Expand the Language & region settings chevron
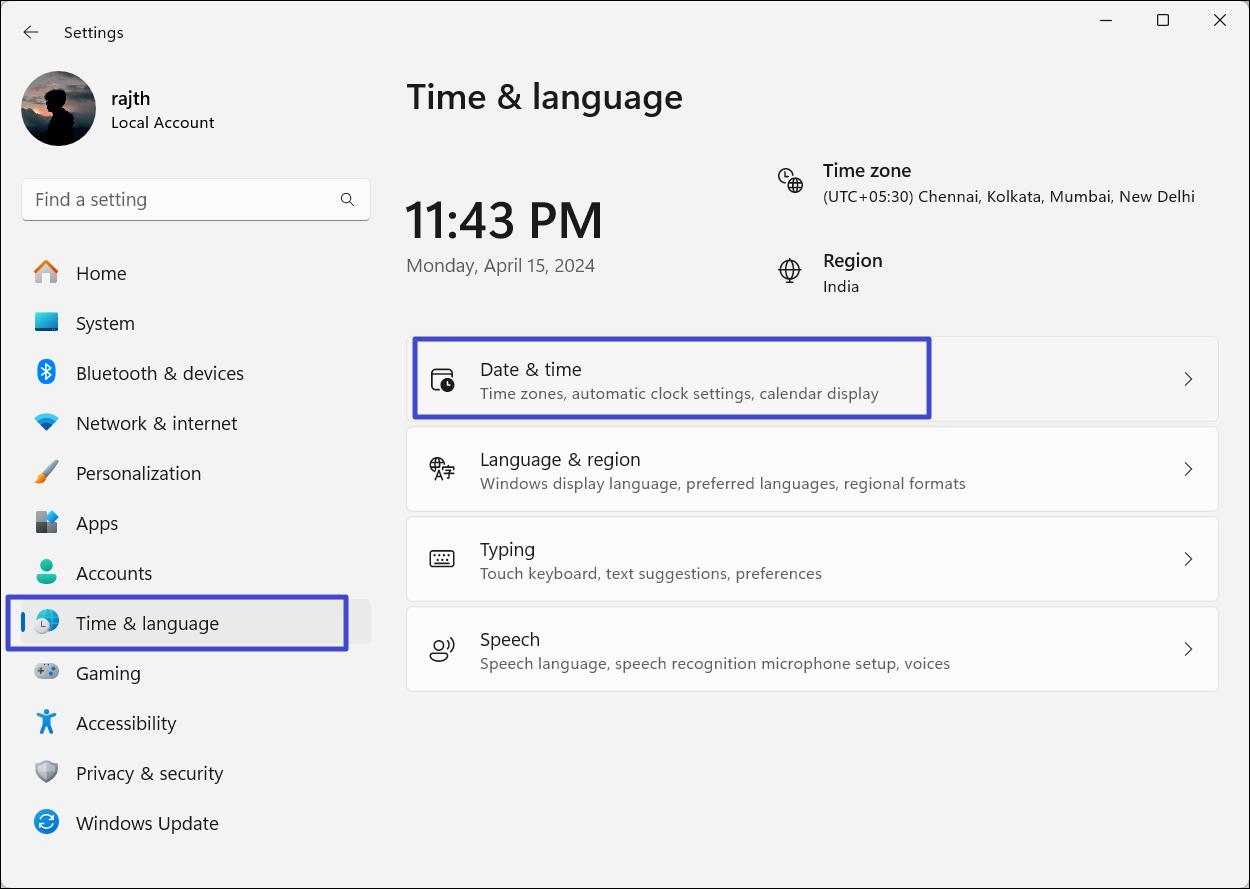This screenshot has height=889, width=1250. 1188,469
